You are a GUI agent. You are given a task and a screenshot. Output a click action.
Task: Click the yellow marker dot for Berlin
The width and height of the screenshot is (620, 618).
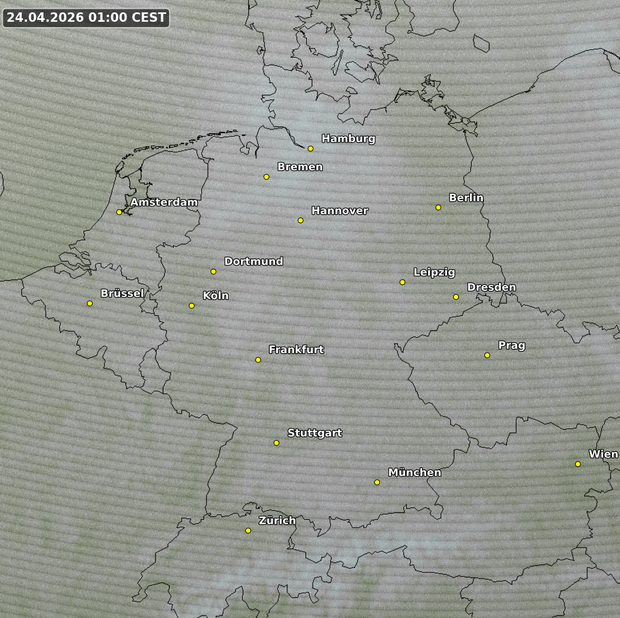tap(438, 207)
